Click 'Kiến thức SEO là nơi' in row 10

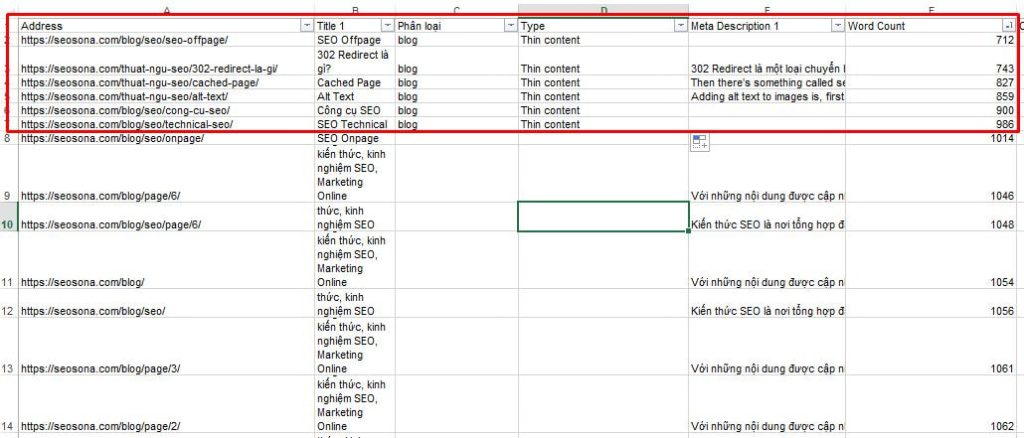(x=767, y=225)
